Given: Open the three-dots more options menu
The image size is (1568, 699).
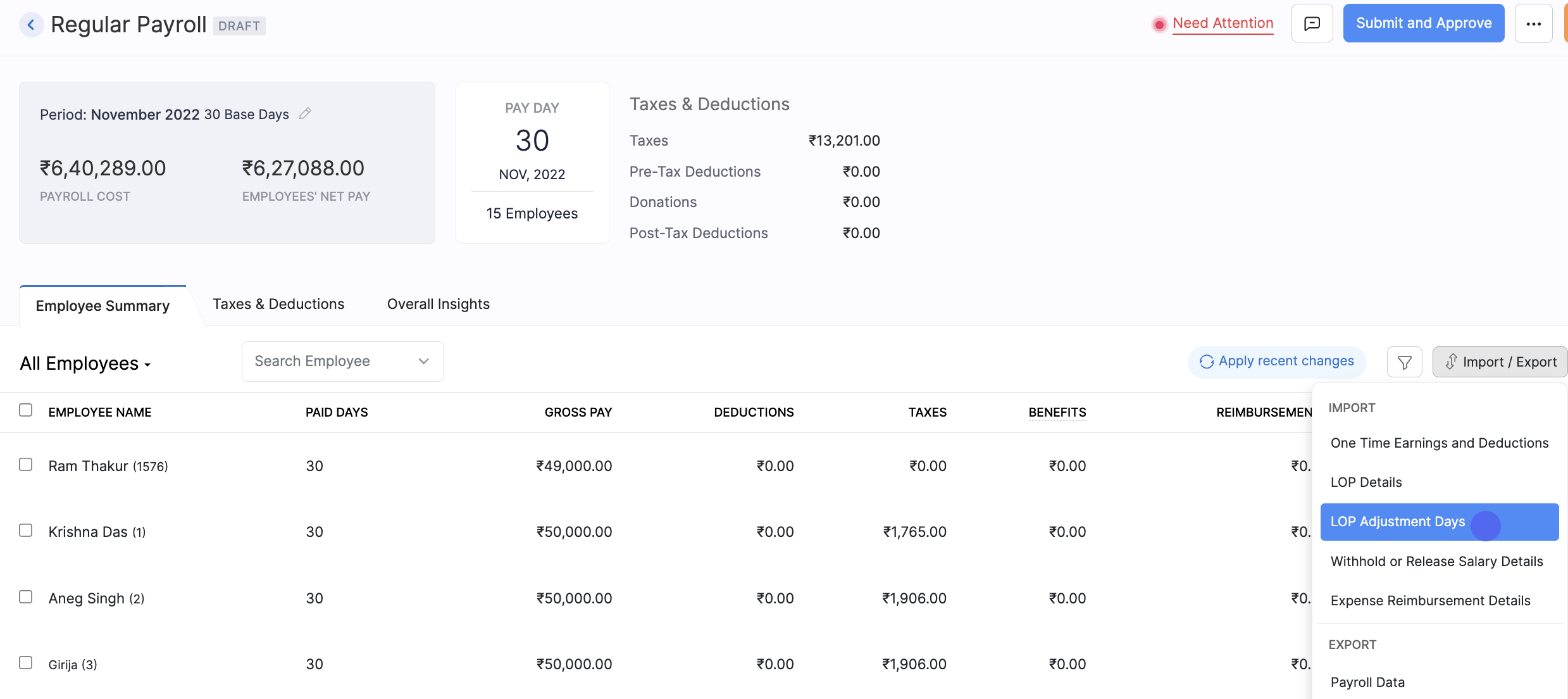Looking at the screenshot, I should tap(1533, 23).
